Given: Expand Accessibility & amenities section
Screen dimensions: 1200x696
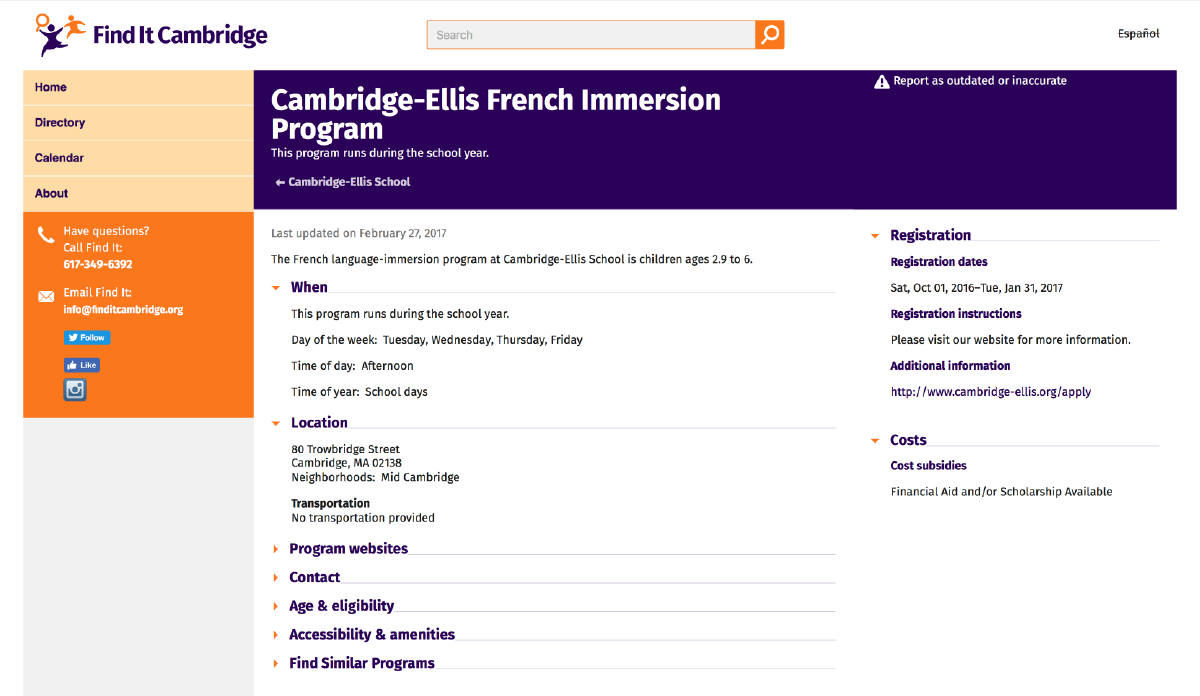Looking at the screenshot, I should [x=371, y=634].
